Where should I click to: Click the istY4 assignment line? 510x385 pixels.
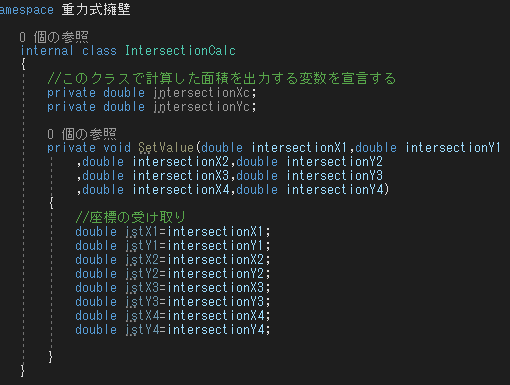coord(173,329)
